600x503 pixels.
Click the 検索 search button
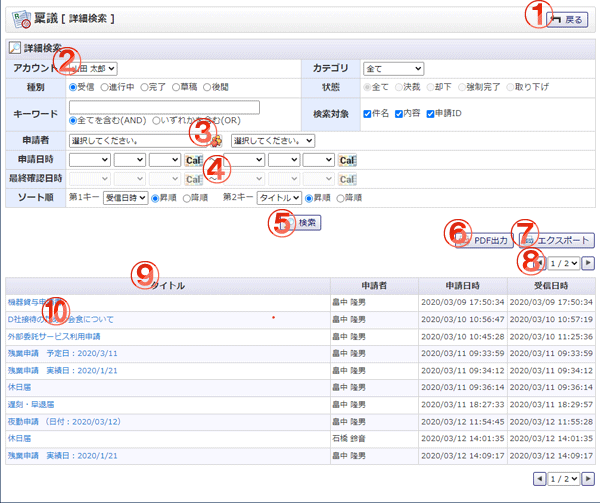tap(302, 223)
